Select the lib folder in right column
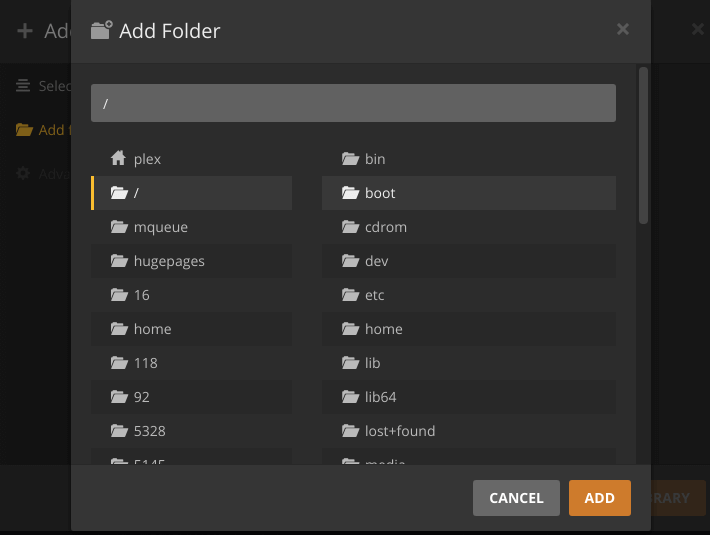Screen dimensions: 710x535 tap(372, 363)
